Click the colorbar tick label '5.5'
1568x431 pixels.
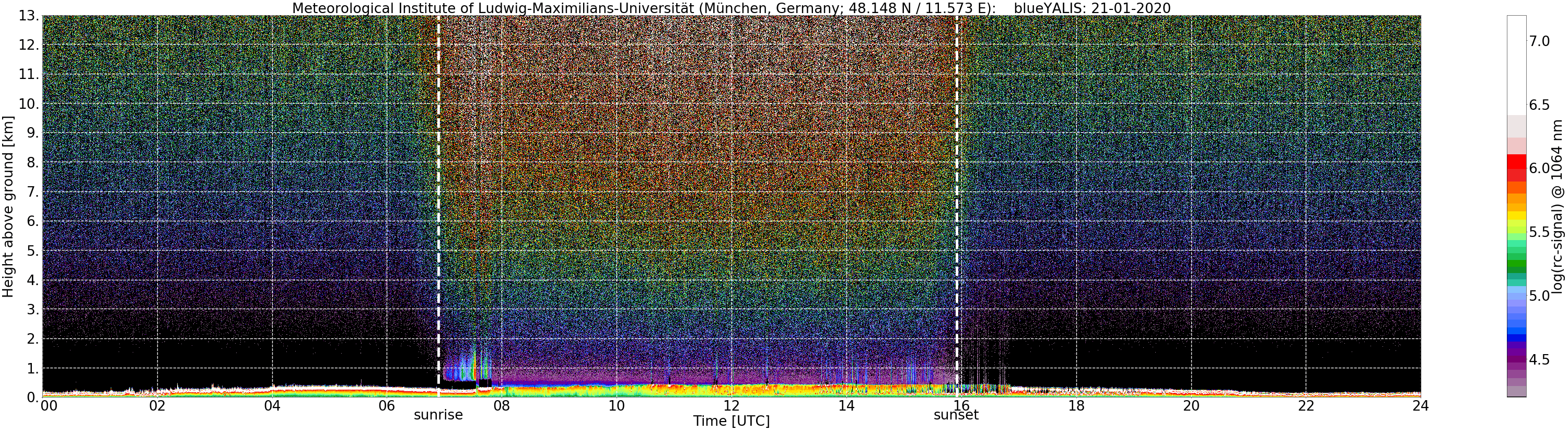tap(1539, 232)
